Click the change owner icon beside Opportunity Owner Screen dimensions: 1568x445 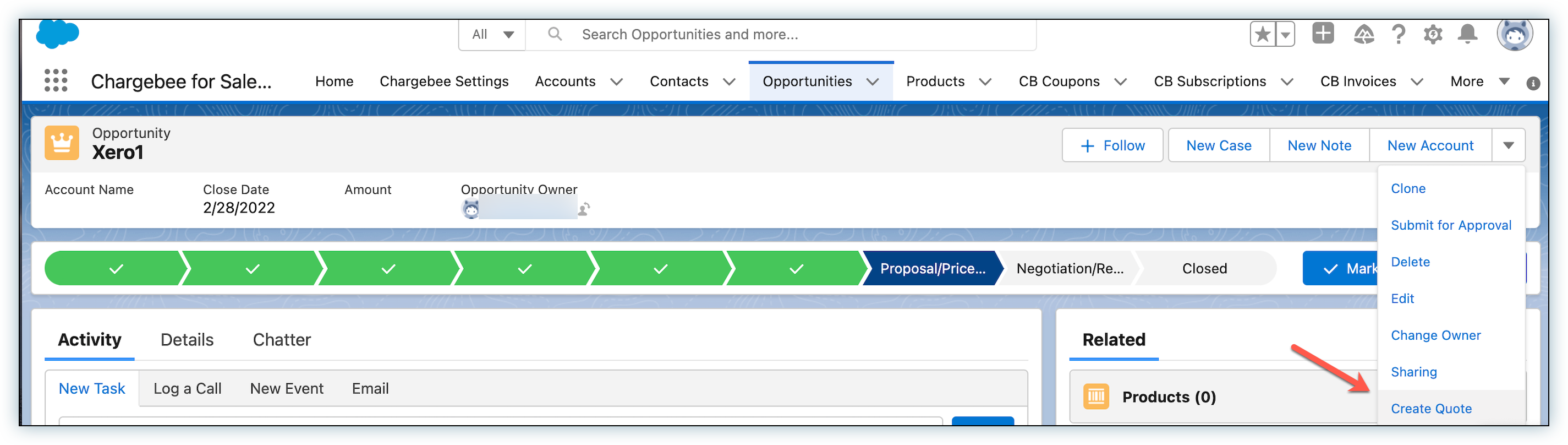coord(584,209)
